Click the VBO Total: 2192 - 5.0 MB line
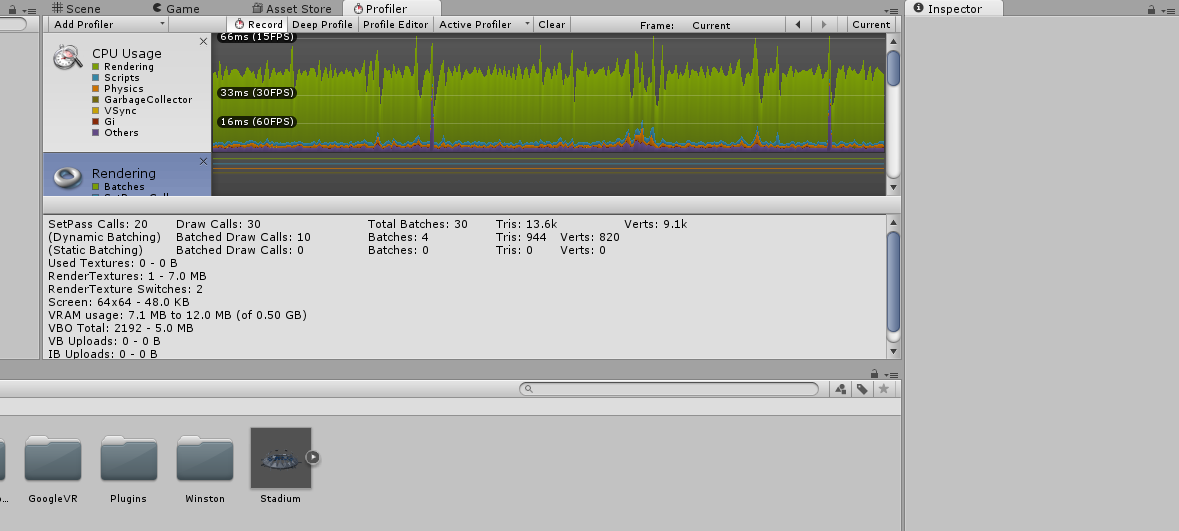The height and width of the screenshot is (531, 1179). (120, 328)
